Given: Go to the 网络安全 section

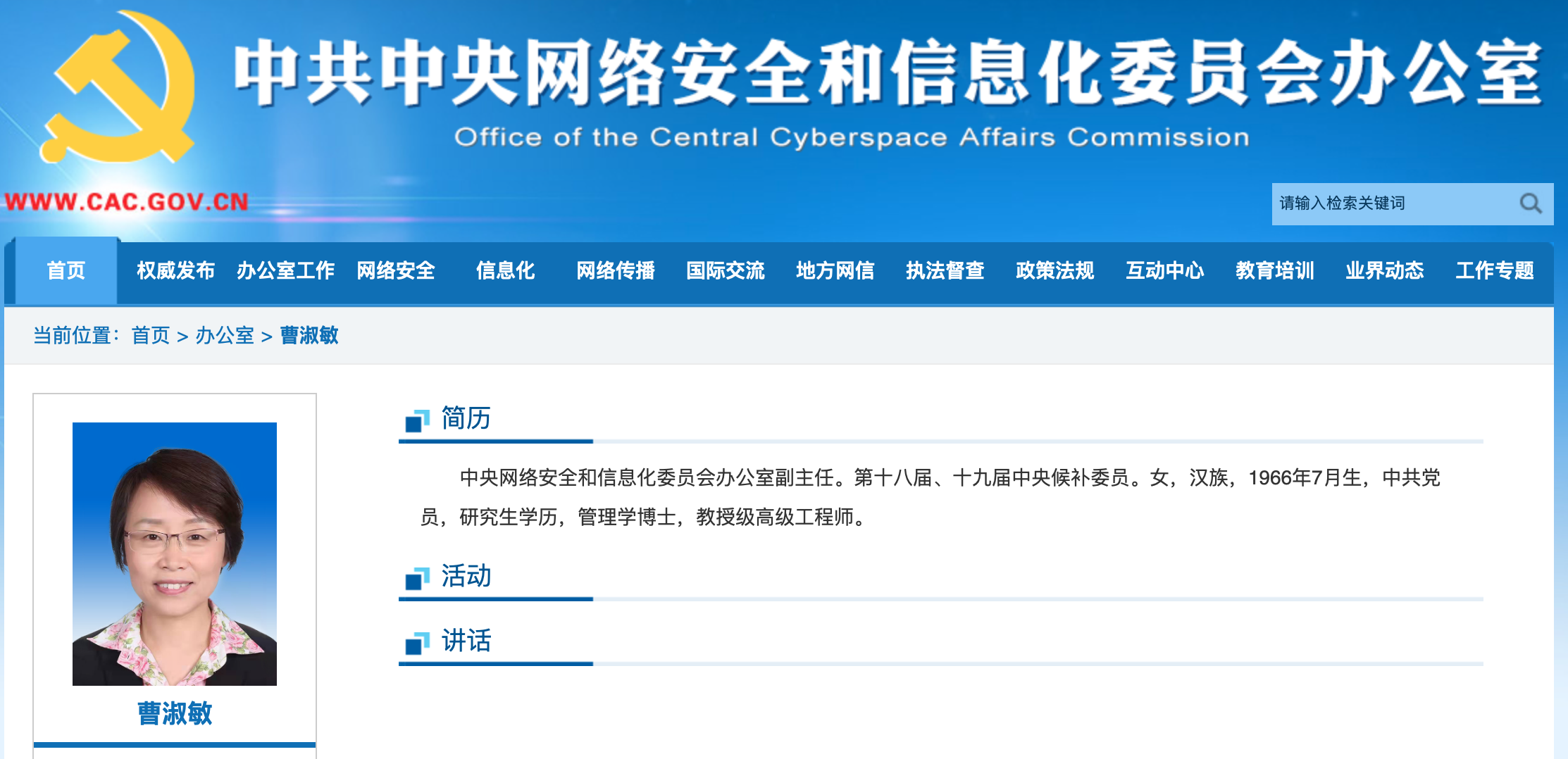Looking at the screenshot, I should [395, 271].
